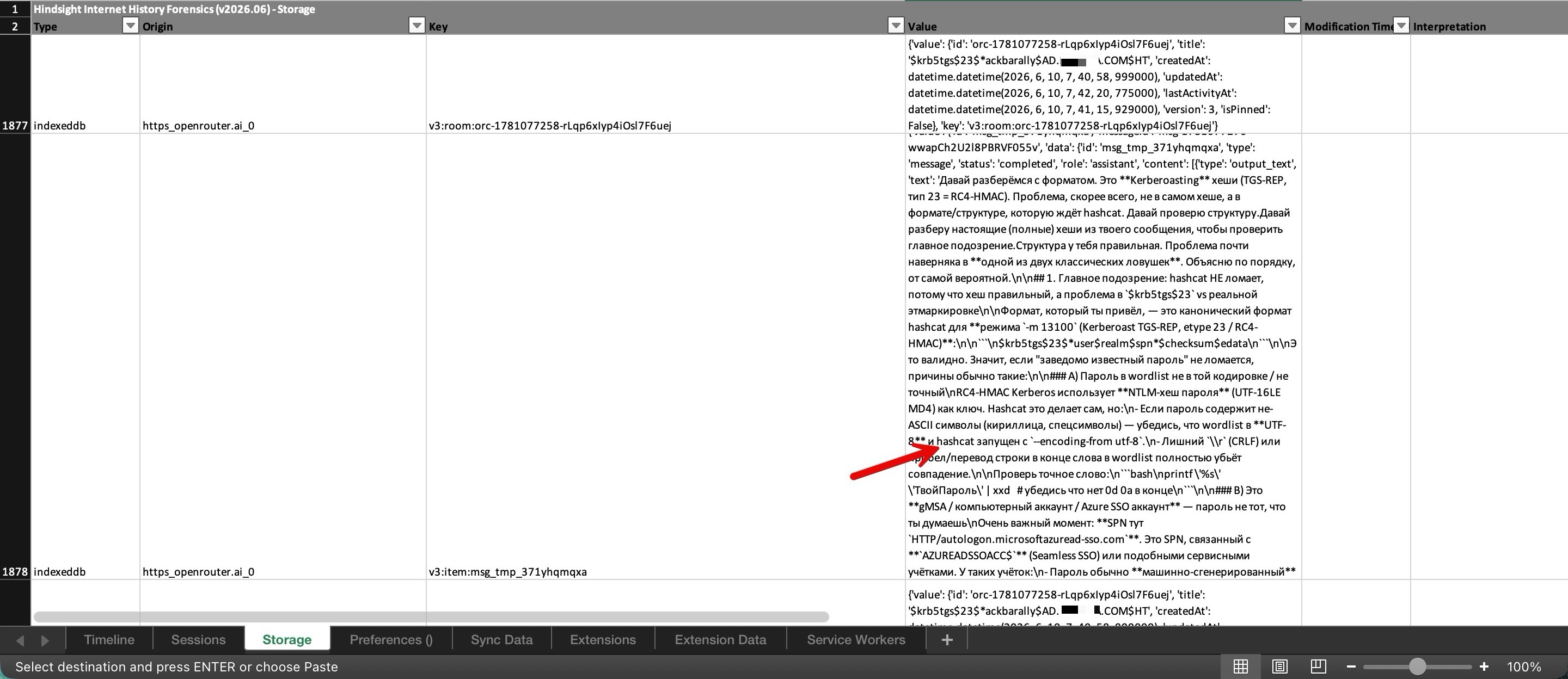Open the Value column filter dropdown

tap(1291, 25)
